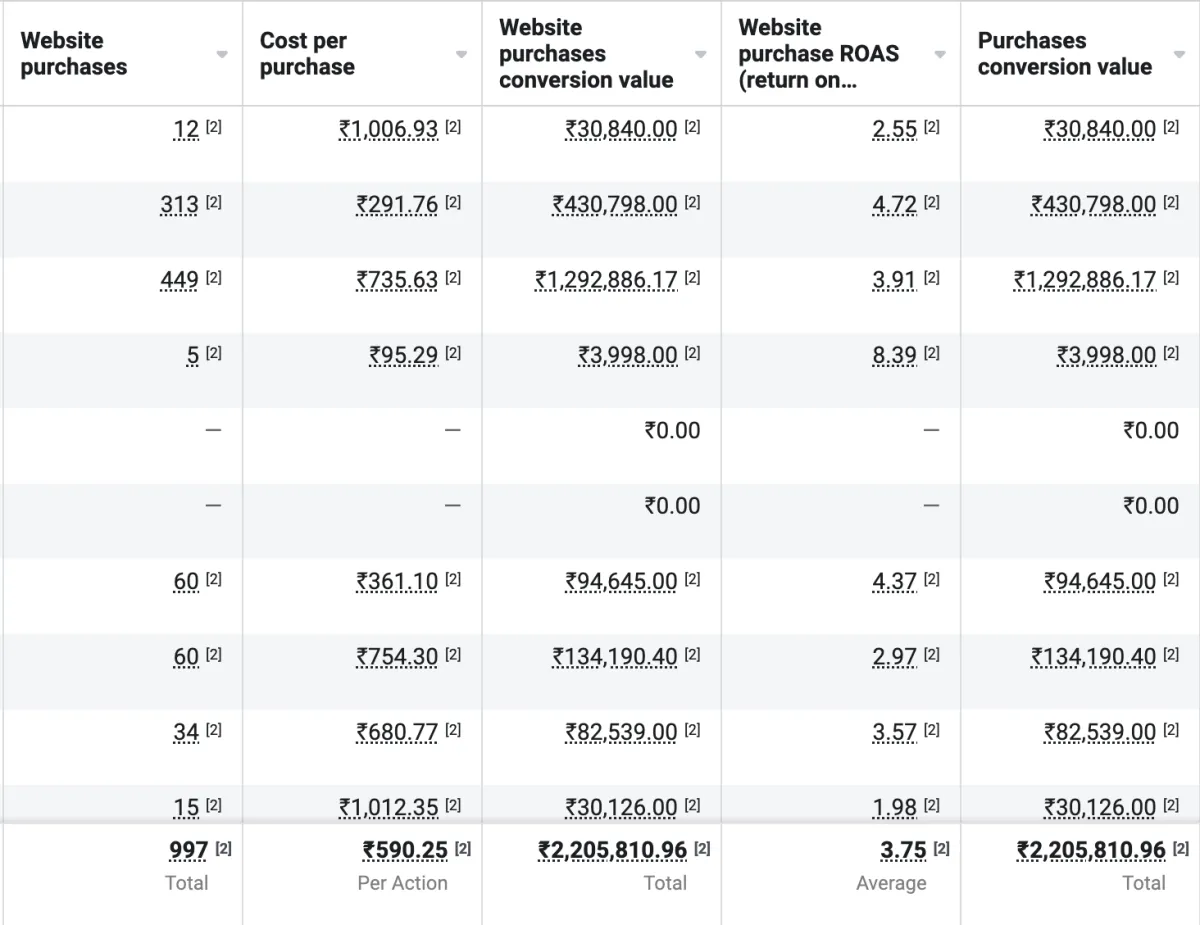Viewport: 1200px width, 925px height.
Task: Click footnote [2] marker next to ₹1,006.93
Action: click(x=453, y=128)
